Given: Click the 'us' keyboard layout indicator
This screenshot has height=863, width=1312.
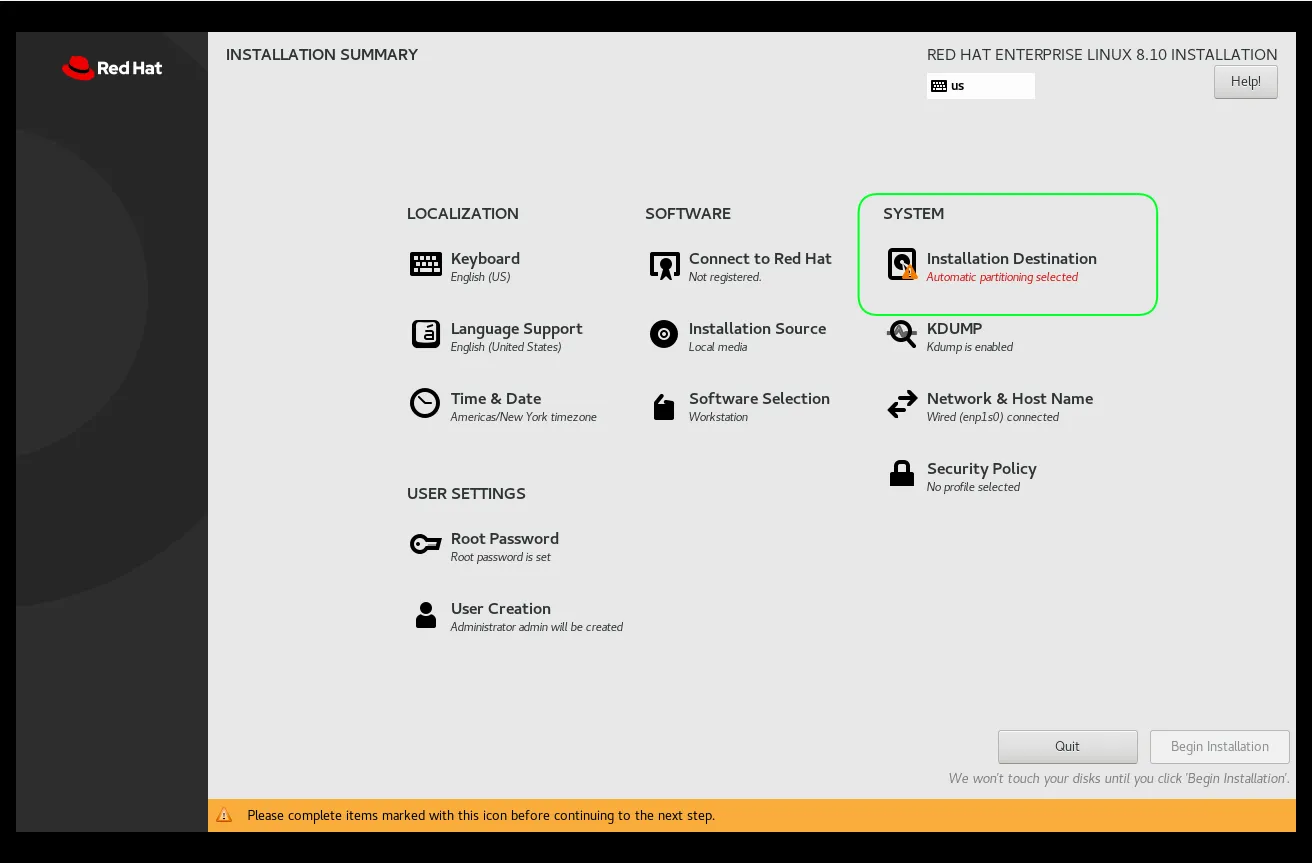Looking at the screenshot, I should pos(981,86).
